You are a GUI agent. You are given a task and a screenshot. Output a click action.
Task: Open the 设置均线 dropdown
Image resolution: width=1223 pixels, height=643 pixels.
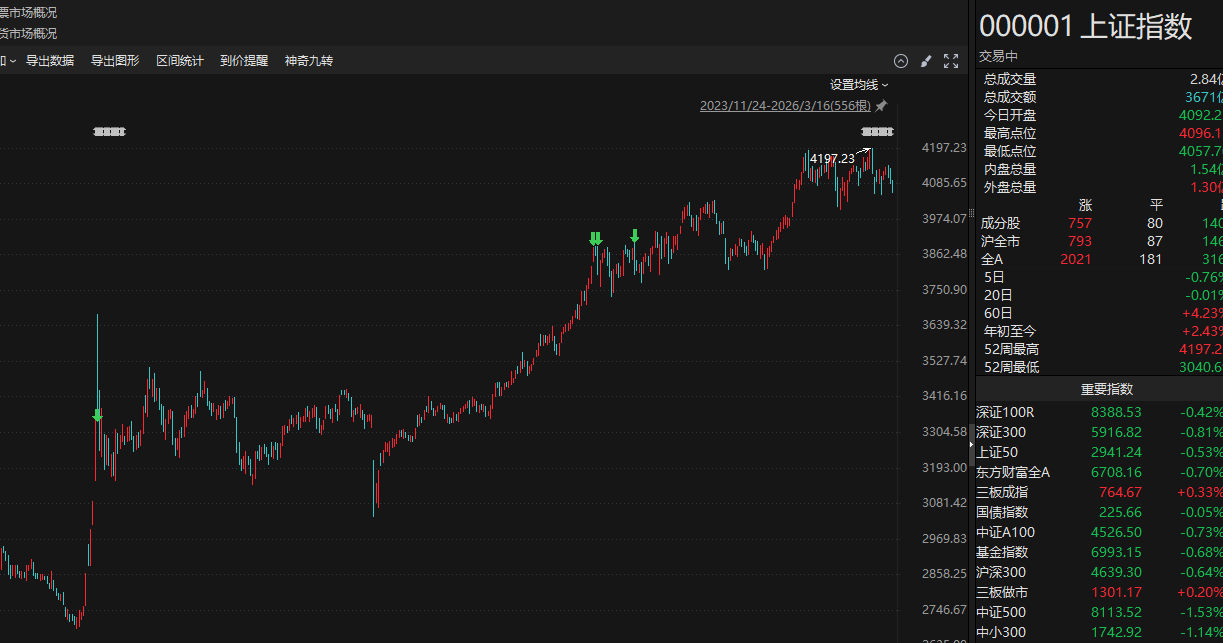pyautogui.click(x=858, y=85)
